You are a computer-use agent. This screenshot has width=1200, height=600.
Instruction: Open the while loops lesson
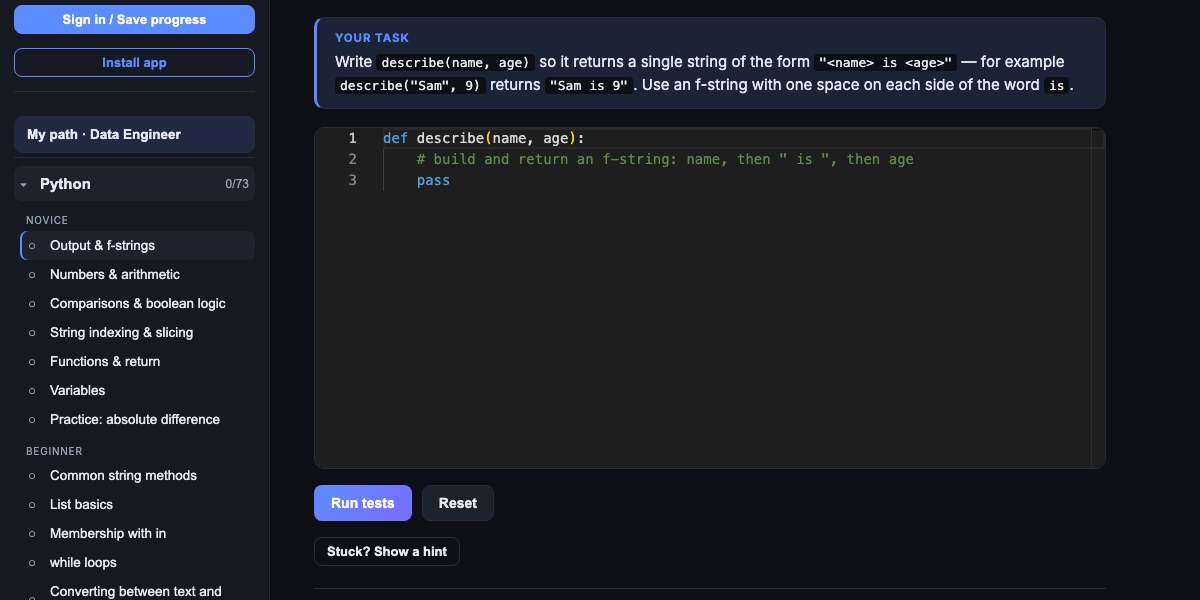point(138,562)
